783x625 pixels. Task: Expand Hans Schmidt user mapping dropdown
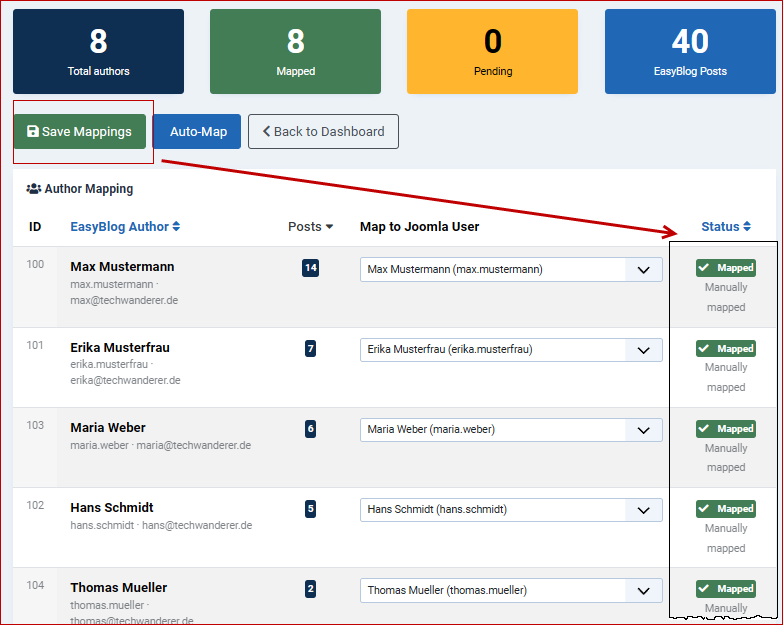pos(511,509)
